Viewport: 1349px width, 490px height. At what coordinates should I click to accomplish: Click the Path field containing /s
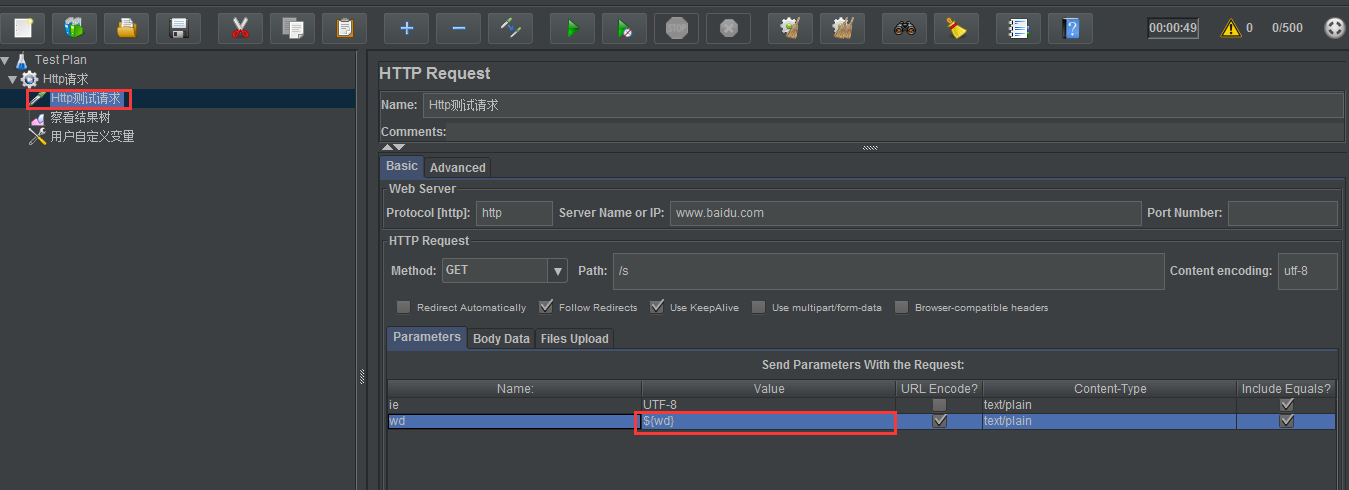pos(888,271)
